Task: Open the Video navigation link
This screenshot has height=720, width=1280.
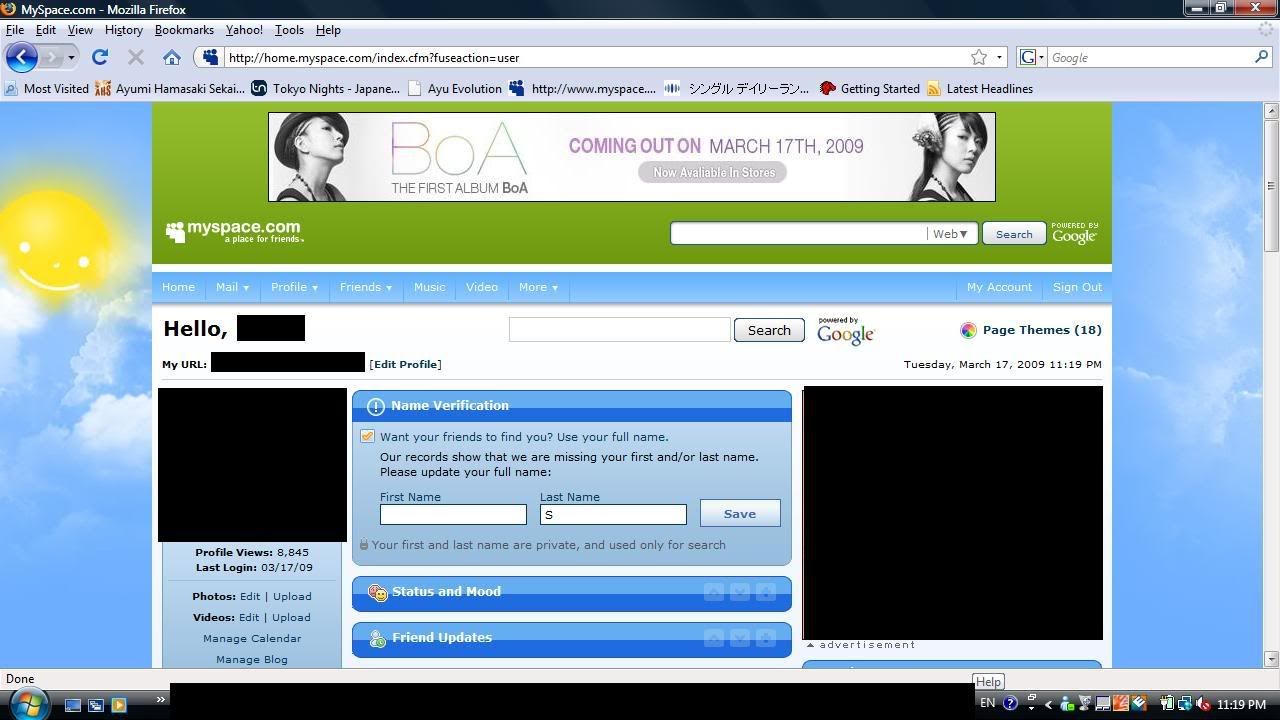Action: click(482, 287)
